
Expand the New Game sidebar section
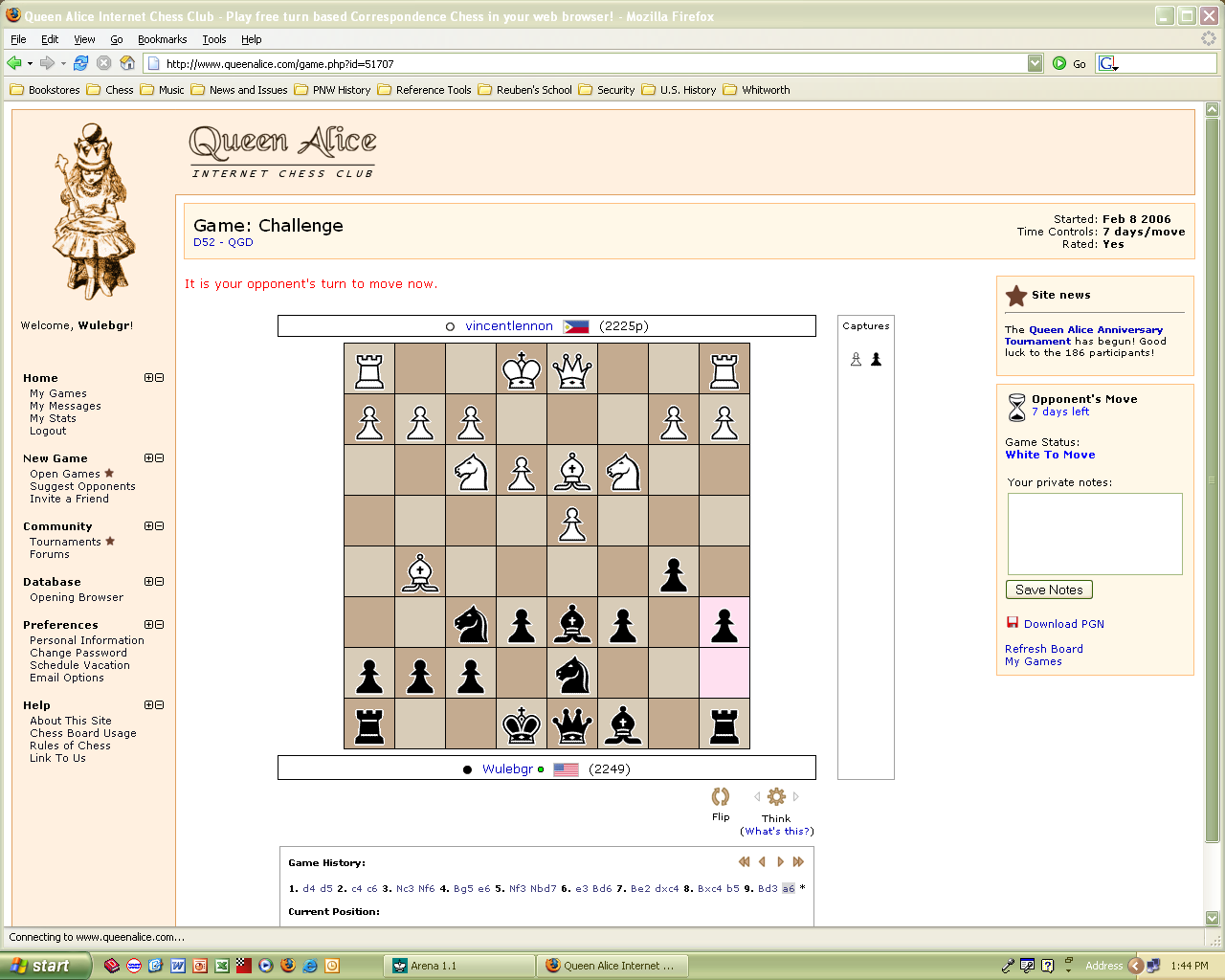(148, 458)
